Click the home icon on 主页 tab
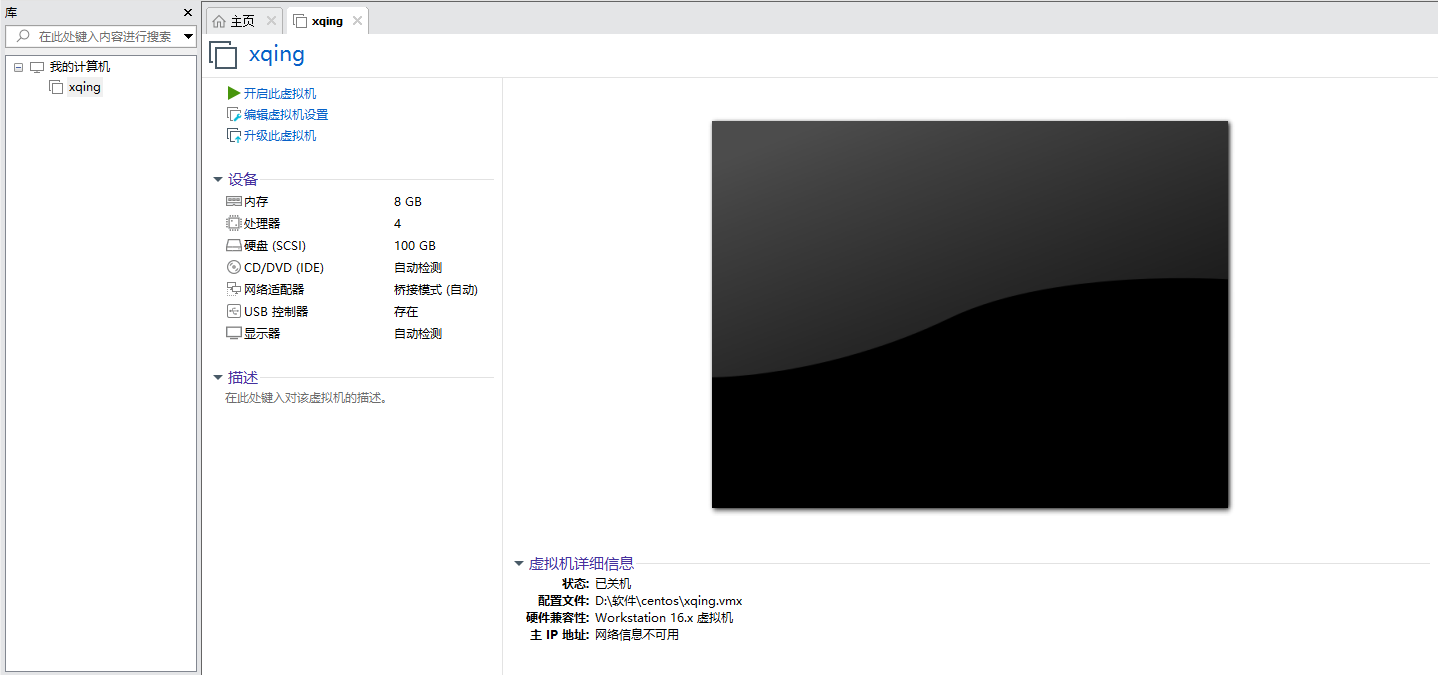The height and width of the screenshot is (675, 1438). coord(219,21)
